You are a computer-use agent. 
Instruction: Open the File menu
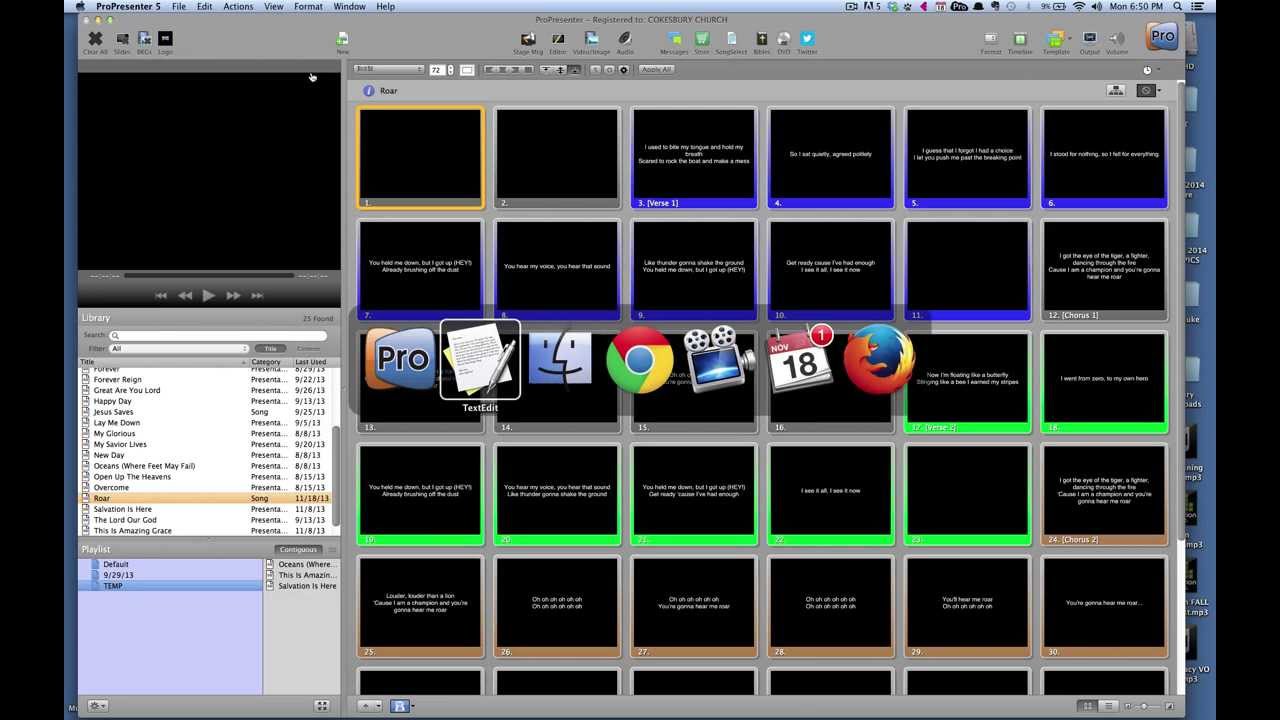point(178,6)
